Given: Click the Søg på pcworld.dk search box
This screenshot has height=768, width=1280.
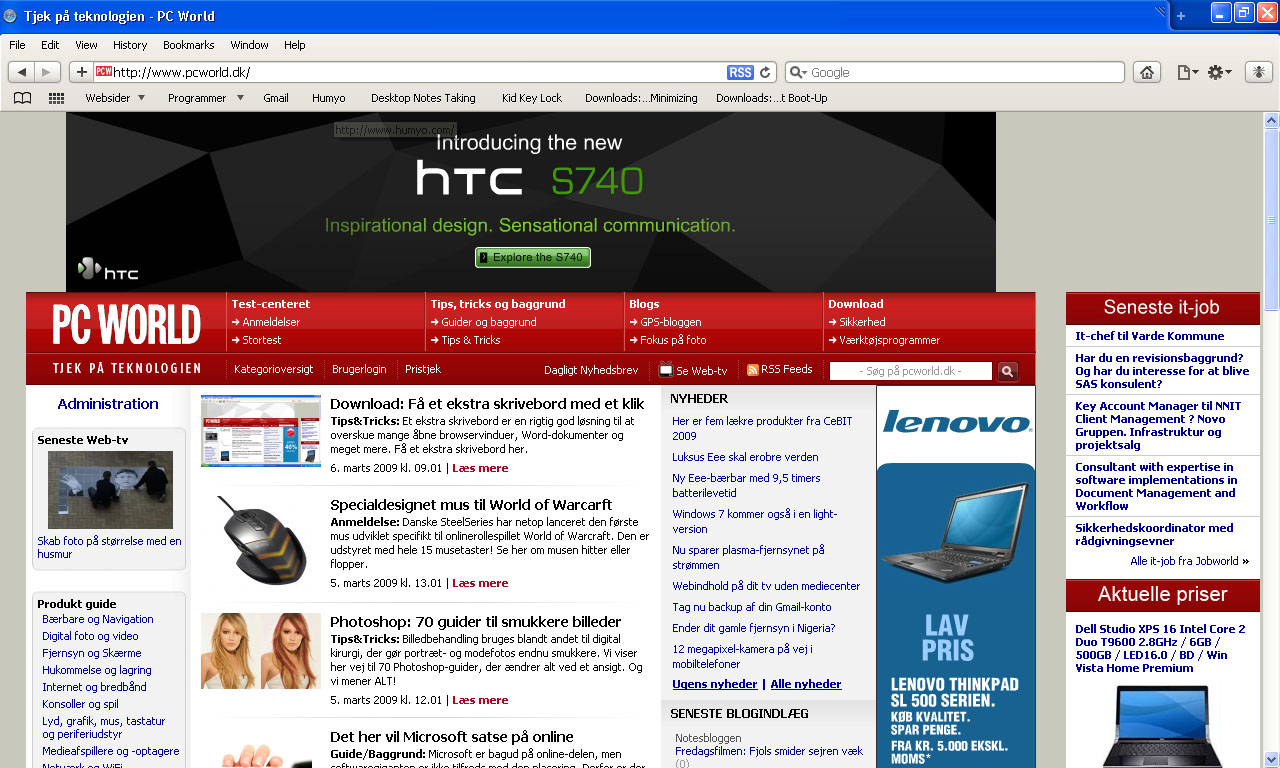Looking at the screenshot, I should tap(911, 371).
